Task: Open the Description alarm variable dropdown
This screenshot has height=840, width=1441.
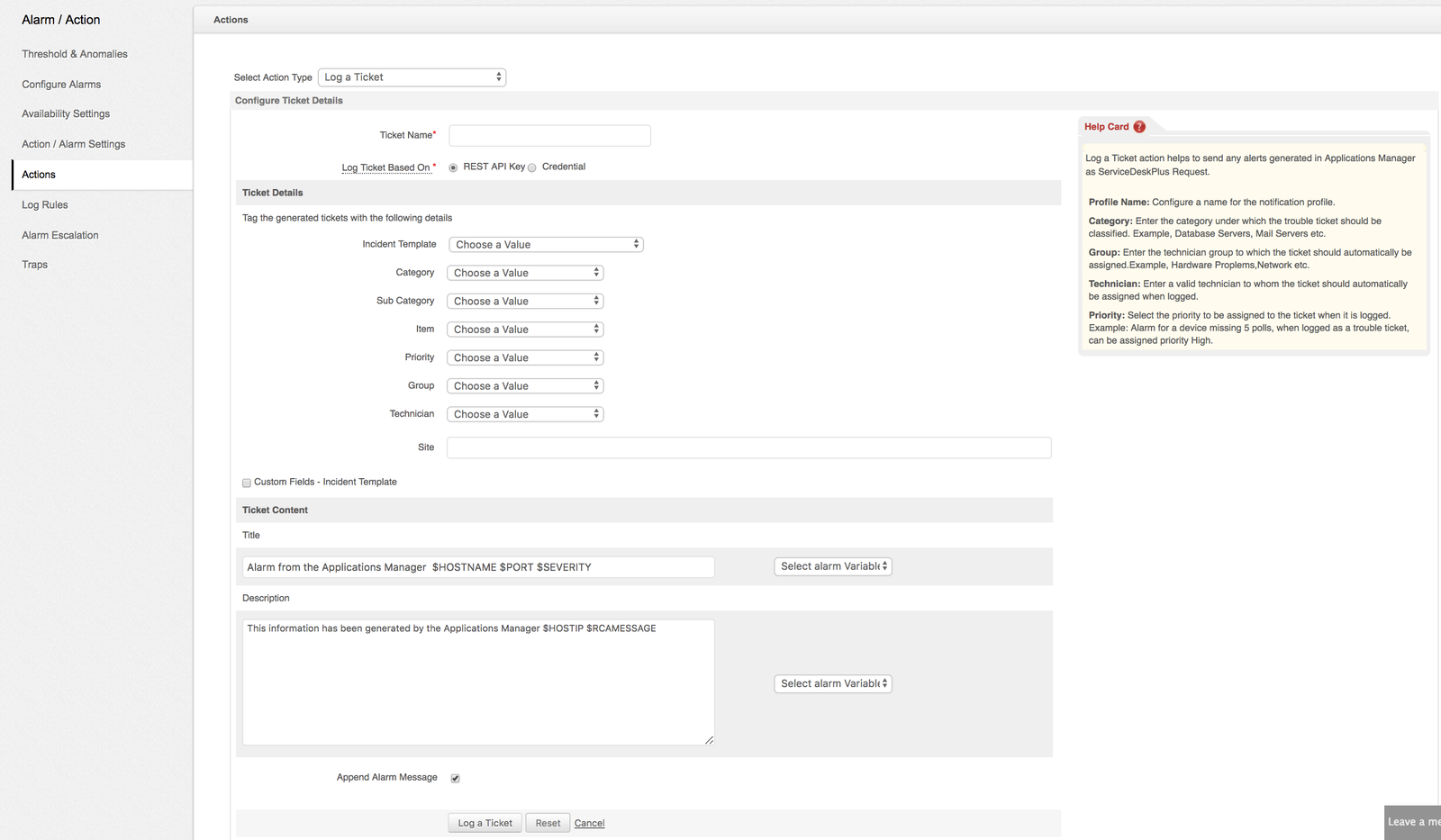Action: (833, 683)
